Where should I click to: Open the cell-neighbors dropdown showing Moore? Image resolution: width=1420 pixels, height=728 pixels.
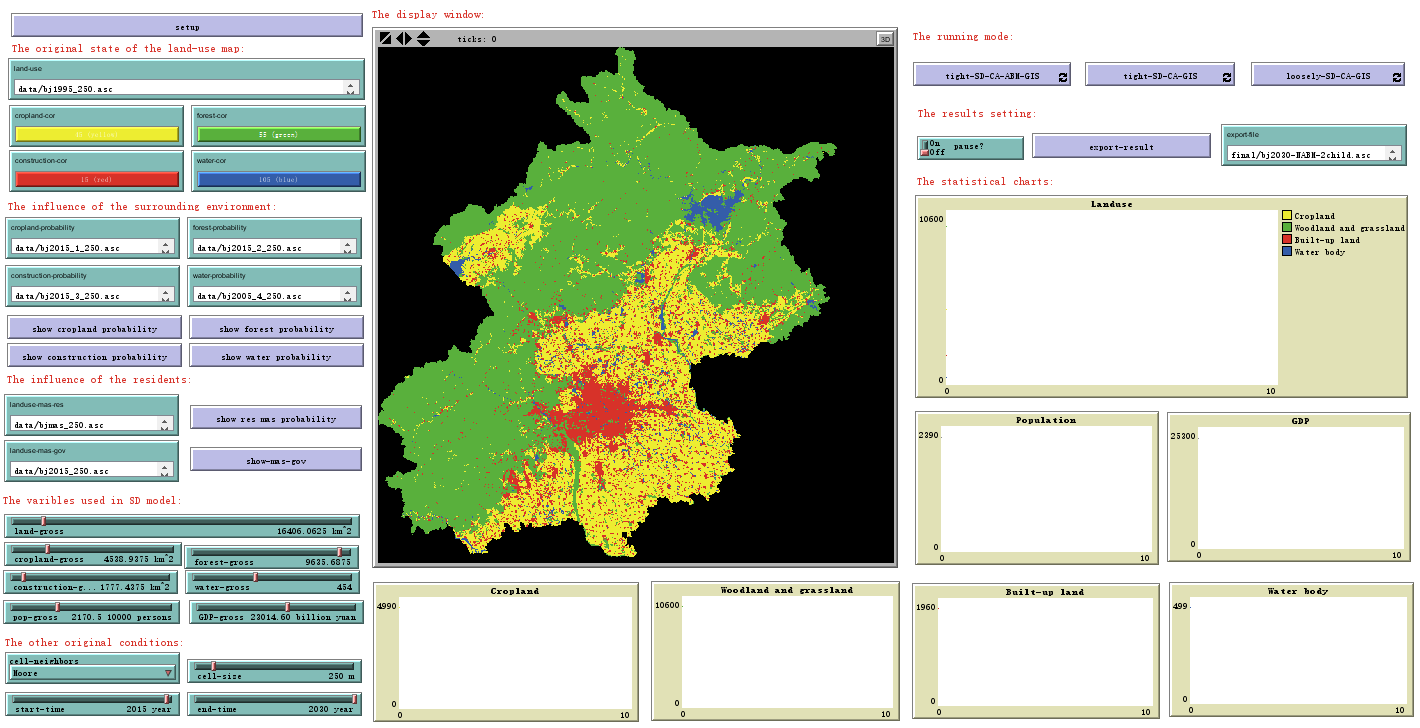[92, 673]
